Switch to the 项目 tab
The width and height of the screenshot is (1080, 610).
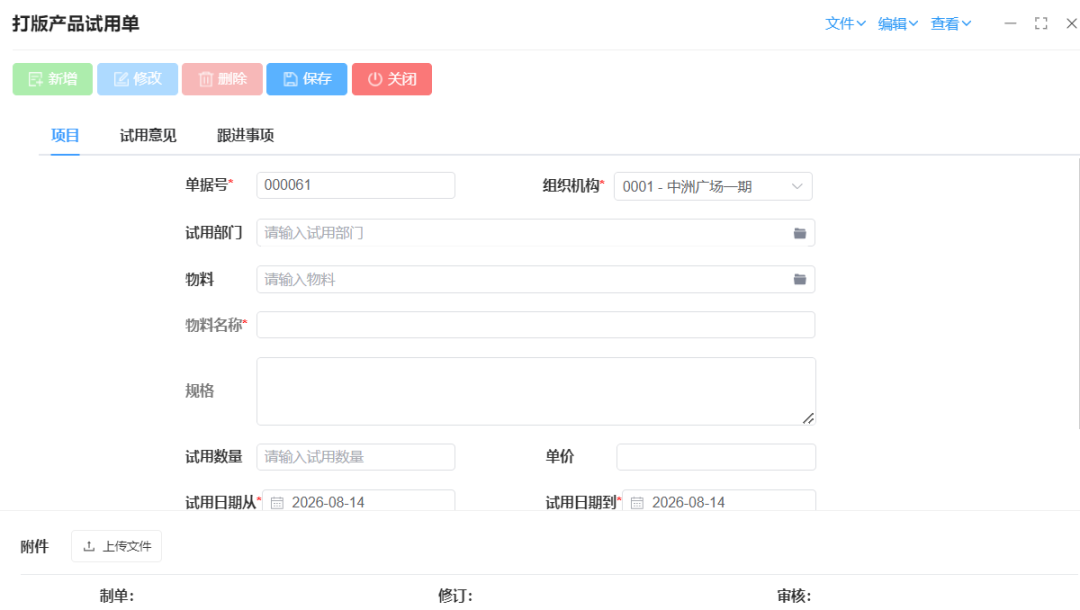click(x=65, y=135)
